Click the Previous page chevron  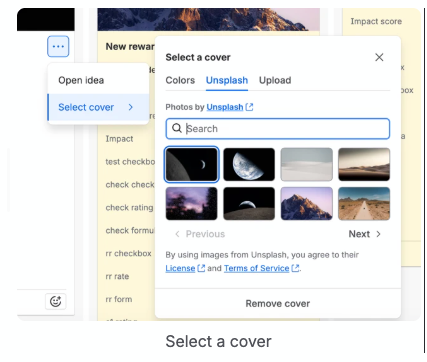[177, 234]
